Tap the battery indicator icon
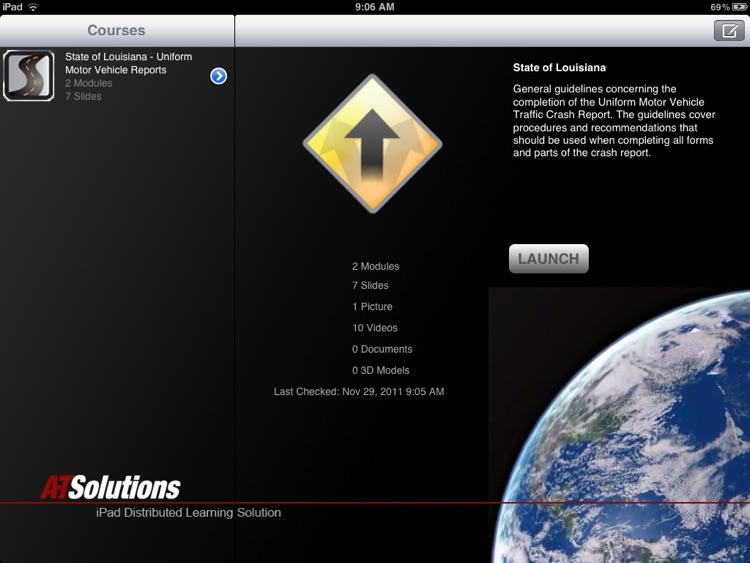 739,7
